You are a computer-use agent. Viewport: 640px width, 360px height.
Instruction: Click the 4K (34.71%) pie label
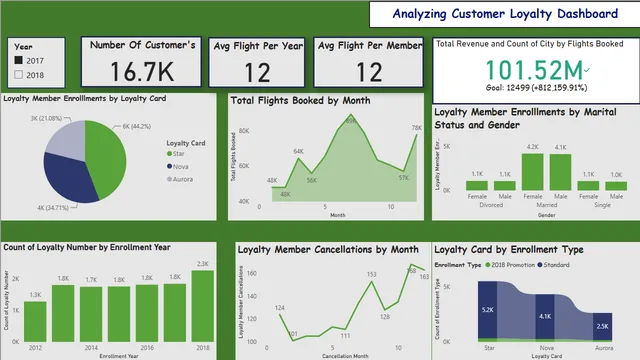[53, 208]
